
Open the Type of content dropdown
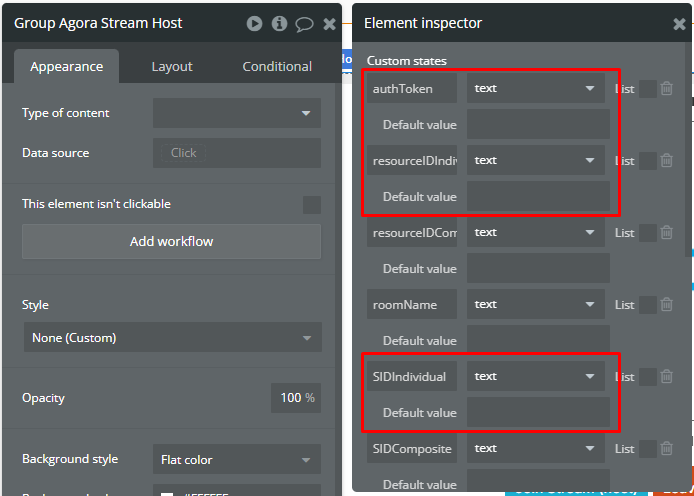pyautogui.click(x=237, y=113)
